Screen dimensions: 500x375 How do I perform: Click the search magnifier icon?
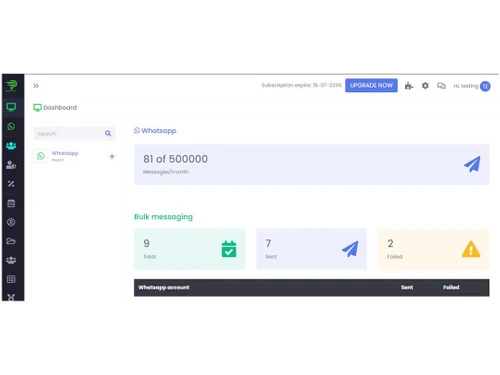[x=108, y=133]
